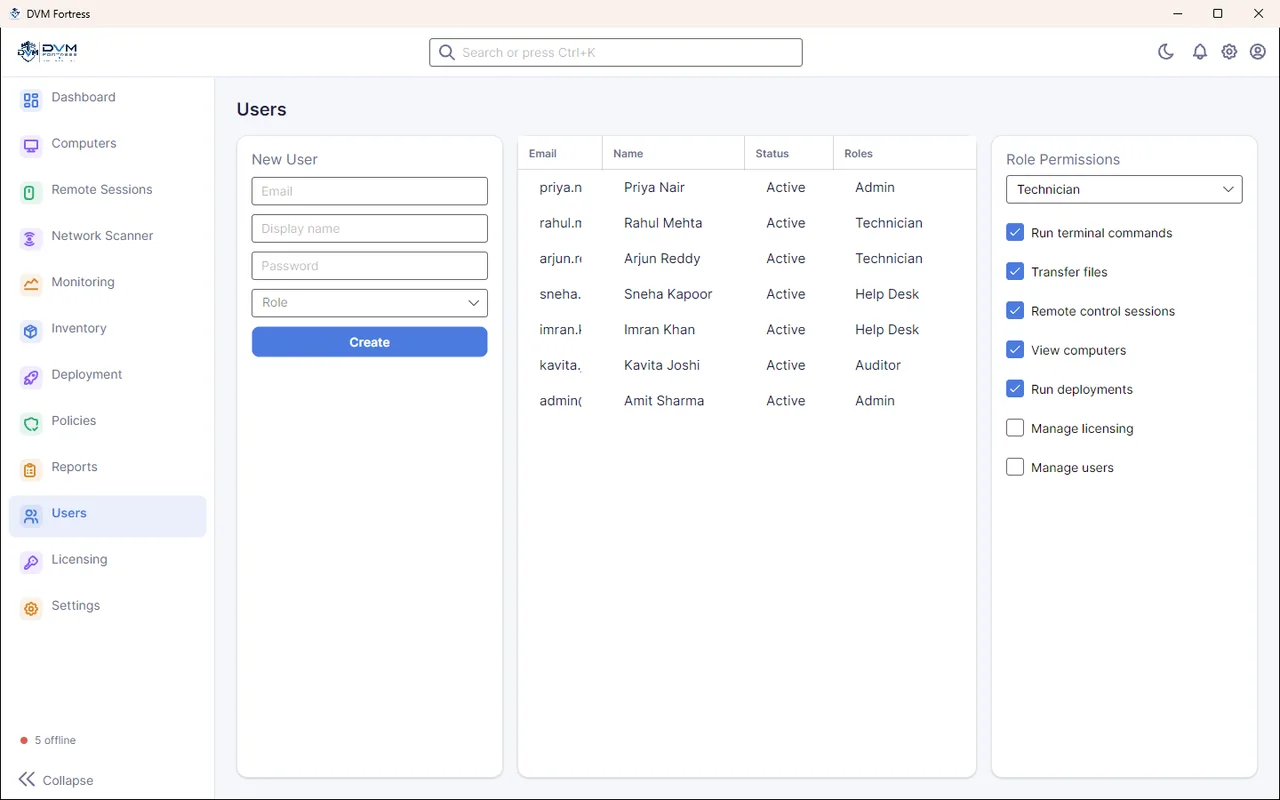Select the Network Scanner icon
The image size is (1280, 800).
coord(31,238)
